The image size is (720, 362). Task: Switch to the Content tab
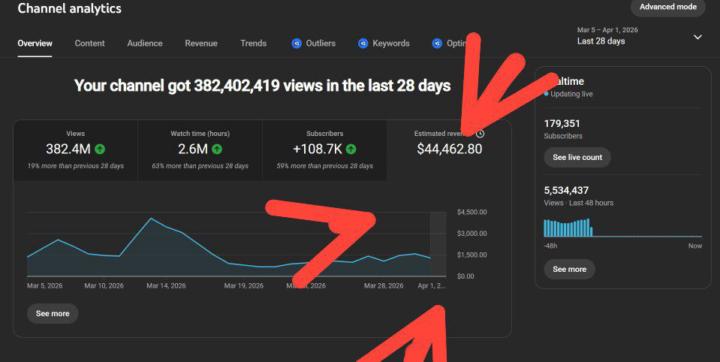(x=90, y=43)
